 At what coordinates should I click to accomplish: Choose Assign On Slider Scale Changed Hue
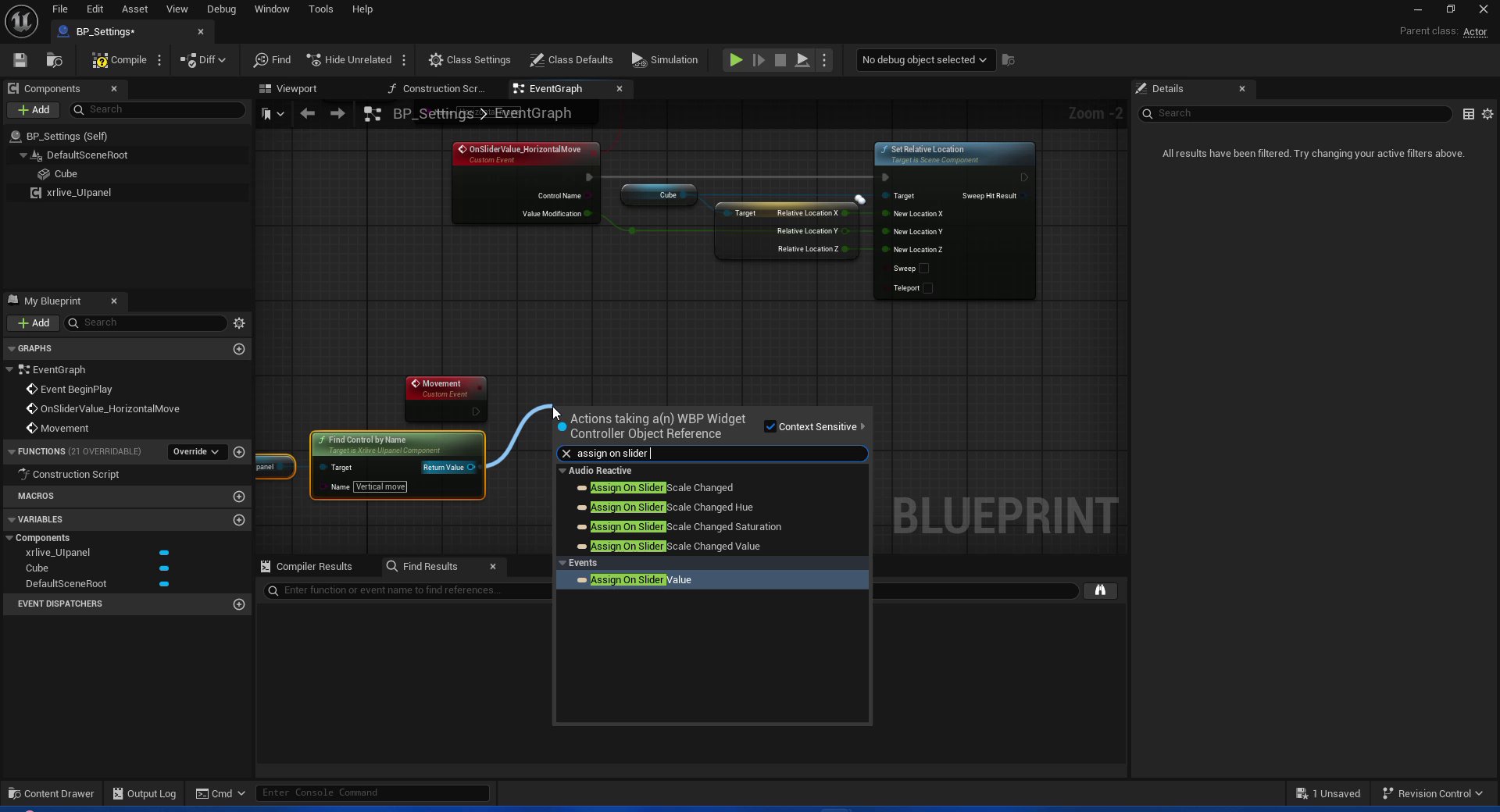[671, 507]
